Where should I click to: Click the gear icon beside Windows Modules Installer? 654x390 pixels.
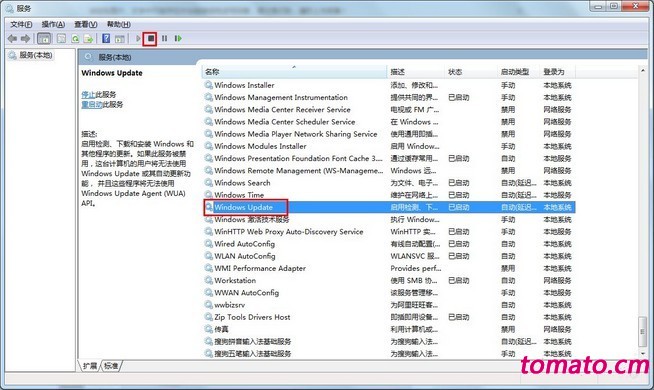pyautogui.click(x=208, y=146)
